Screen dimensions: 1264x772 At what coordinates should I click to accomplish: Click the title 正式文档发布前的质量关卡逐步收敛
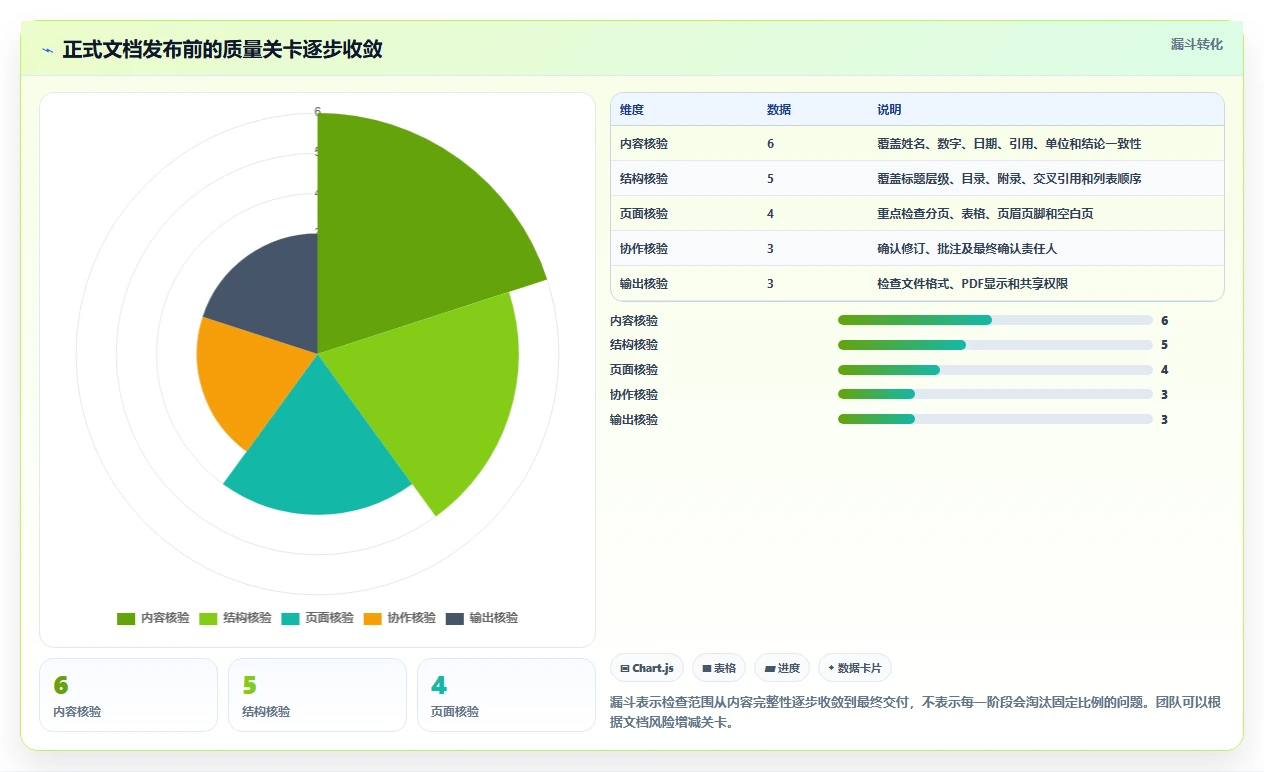(222, 50)
